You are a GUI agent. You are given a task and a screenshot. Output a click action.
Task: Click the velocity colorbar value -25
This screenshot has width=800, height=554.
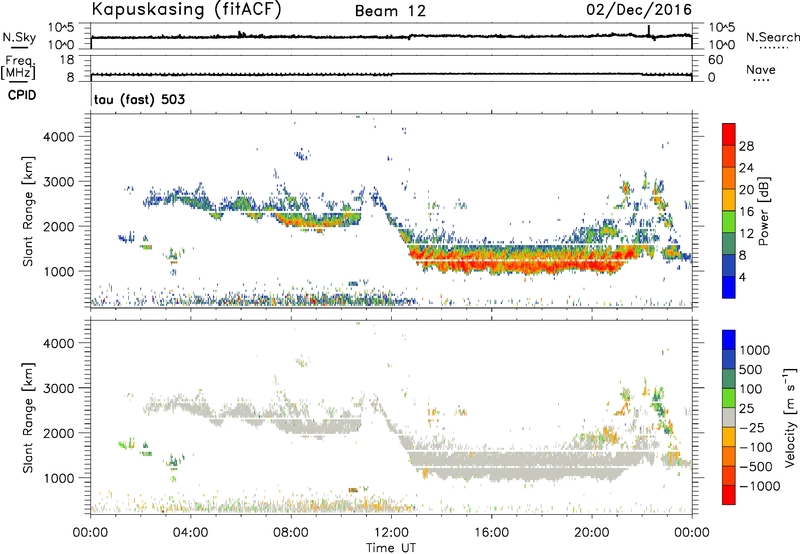[x=752, y=428]
